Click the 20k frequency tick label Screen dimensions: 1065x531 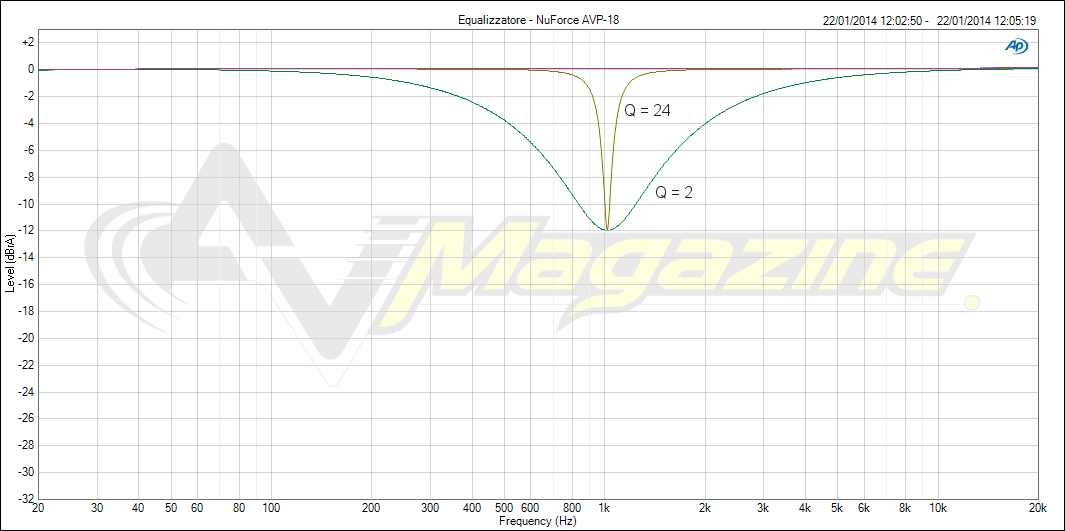[1037, 507]
